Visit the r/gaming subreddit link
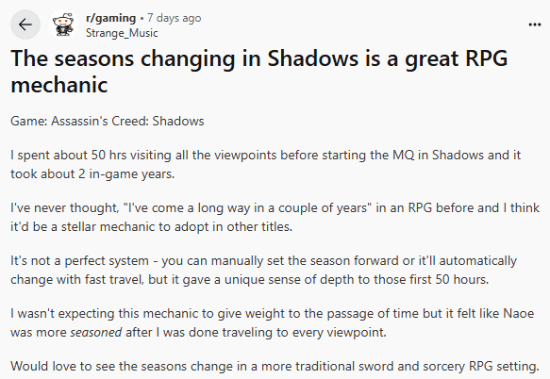The height and width of the screenshot is (379, 550). click(x=110, y=18)
